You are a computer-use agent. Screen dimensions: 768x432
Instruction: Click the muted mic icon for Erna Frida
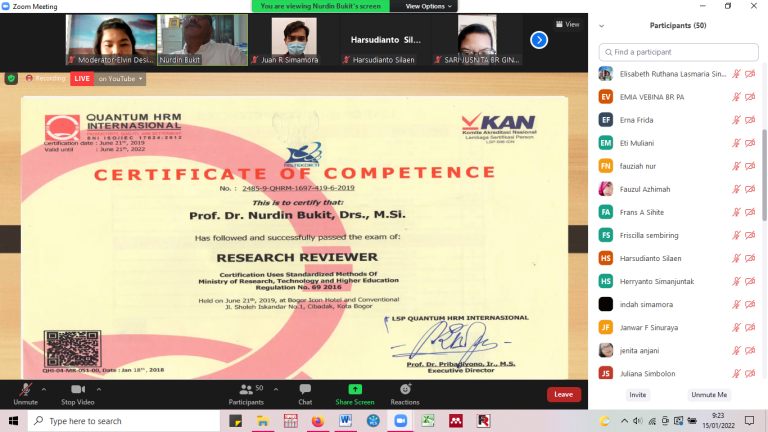736,120
